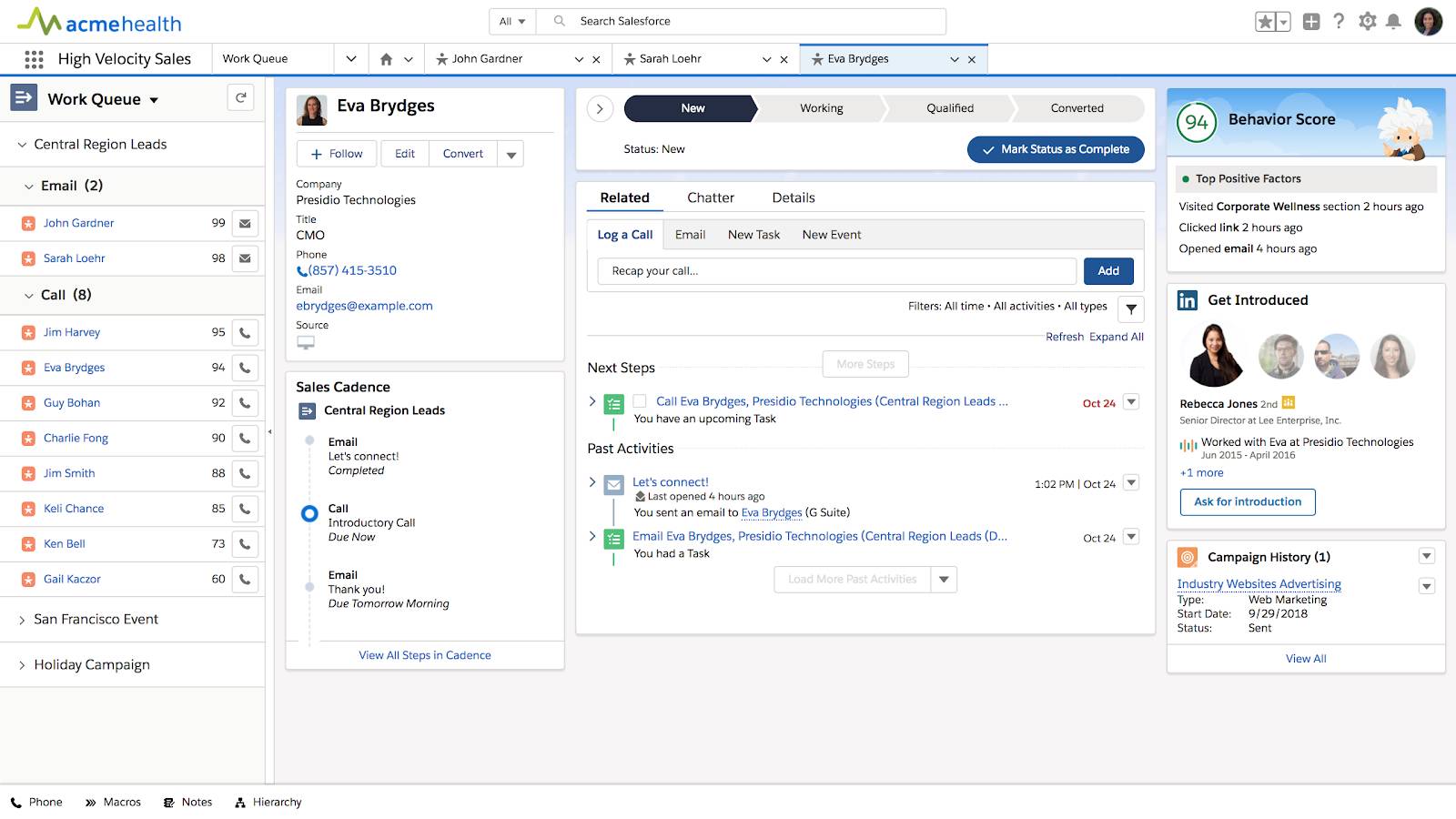
Task: Launch the Phone utility in the bottom bar
Action: [x=37, y=802]
